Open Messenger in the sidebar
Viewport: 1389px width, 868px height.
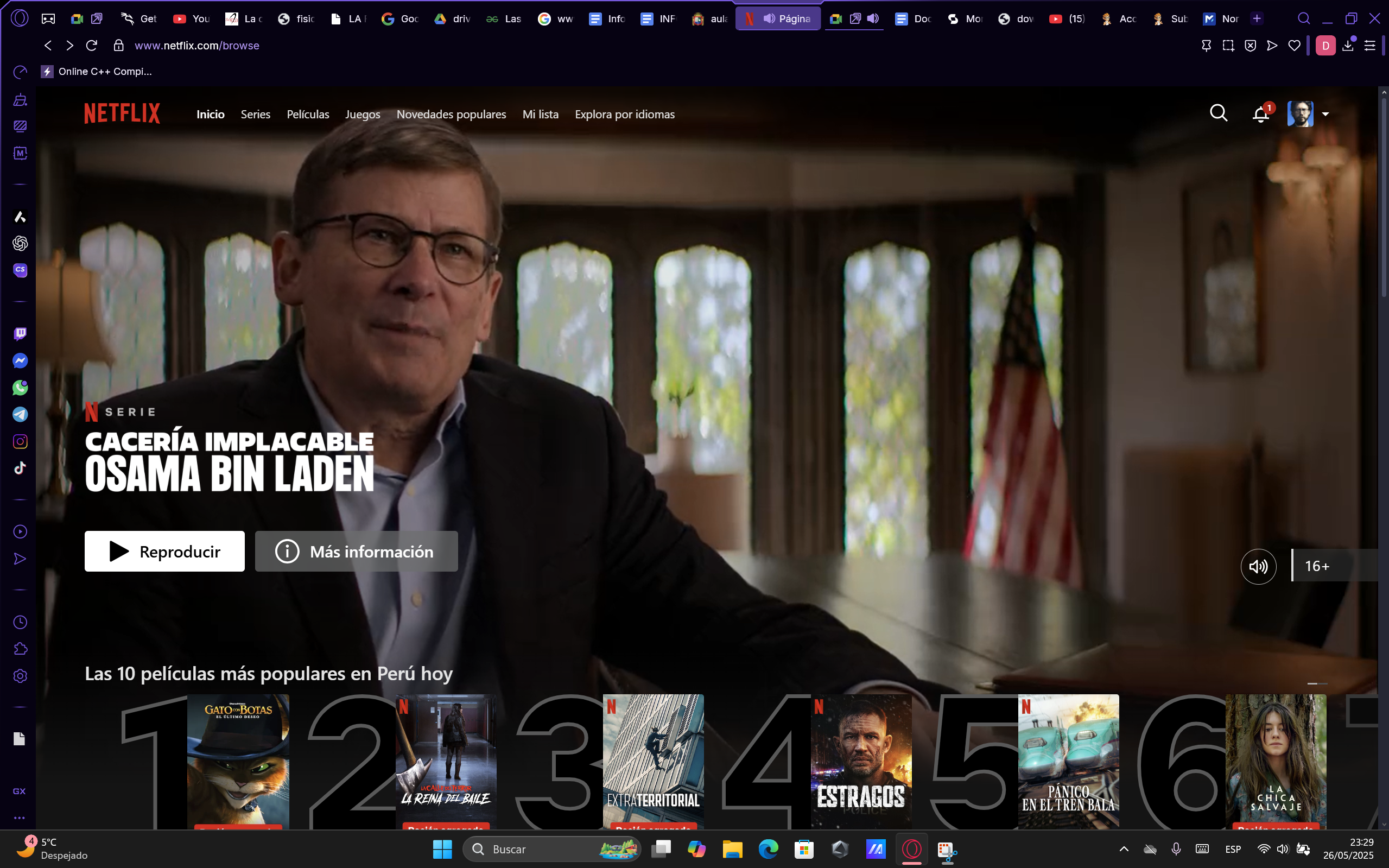20,360
